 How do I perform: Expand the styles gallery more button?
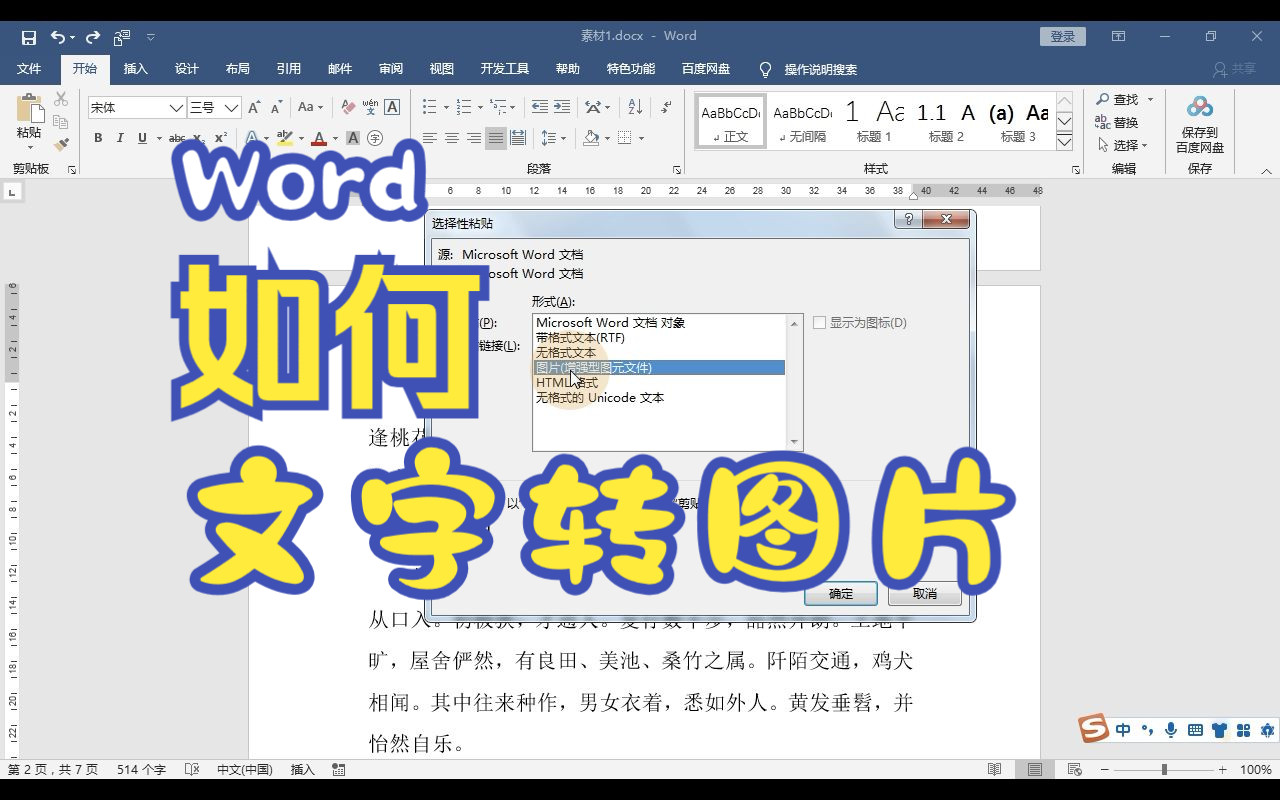point(1065,140)
